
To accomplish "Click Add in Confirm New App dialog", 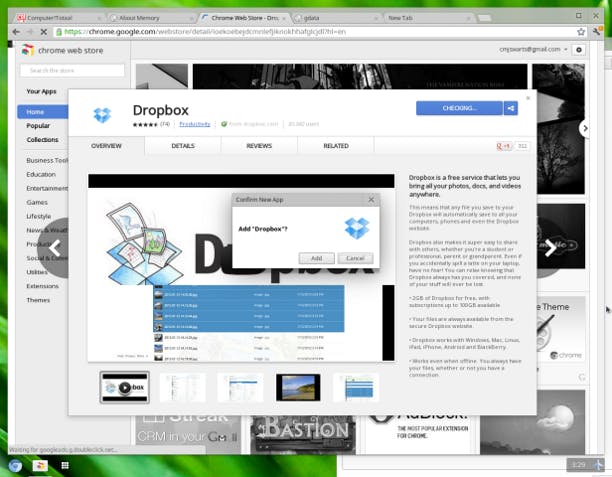I will [x=317, y=258].
